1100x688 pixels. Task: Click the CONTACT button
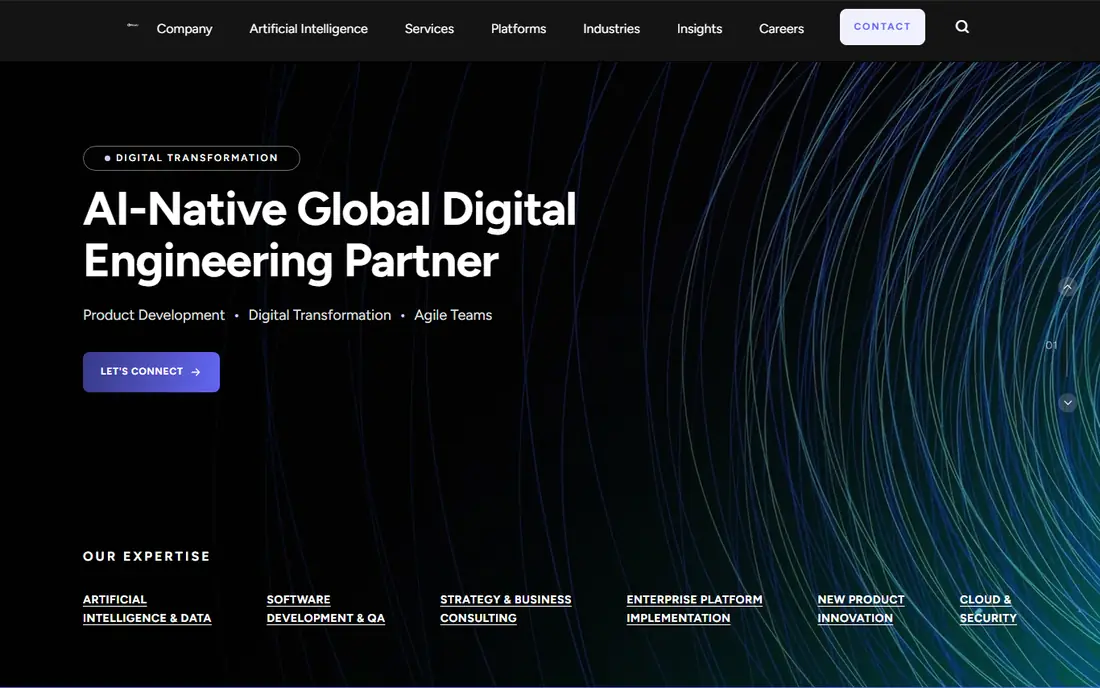882,27
